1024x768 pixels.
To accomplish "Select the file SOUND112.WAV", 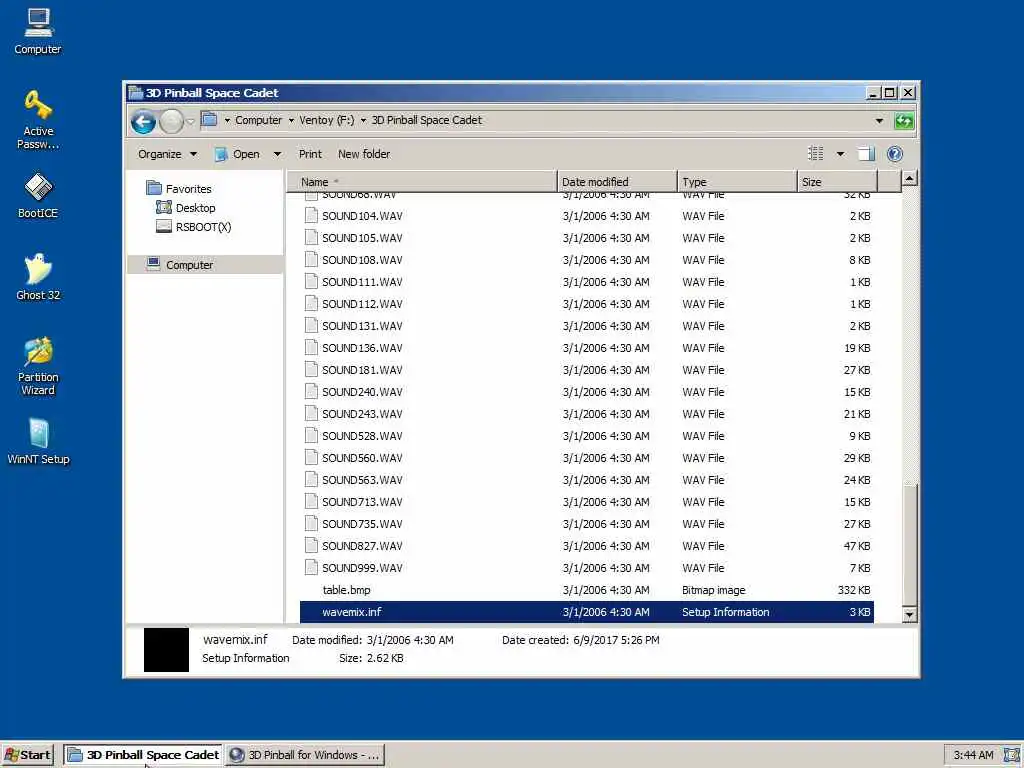I will [362, 304].
